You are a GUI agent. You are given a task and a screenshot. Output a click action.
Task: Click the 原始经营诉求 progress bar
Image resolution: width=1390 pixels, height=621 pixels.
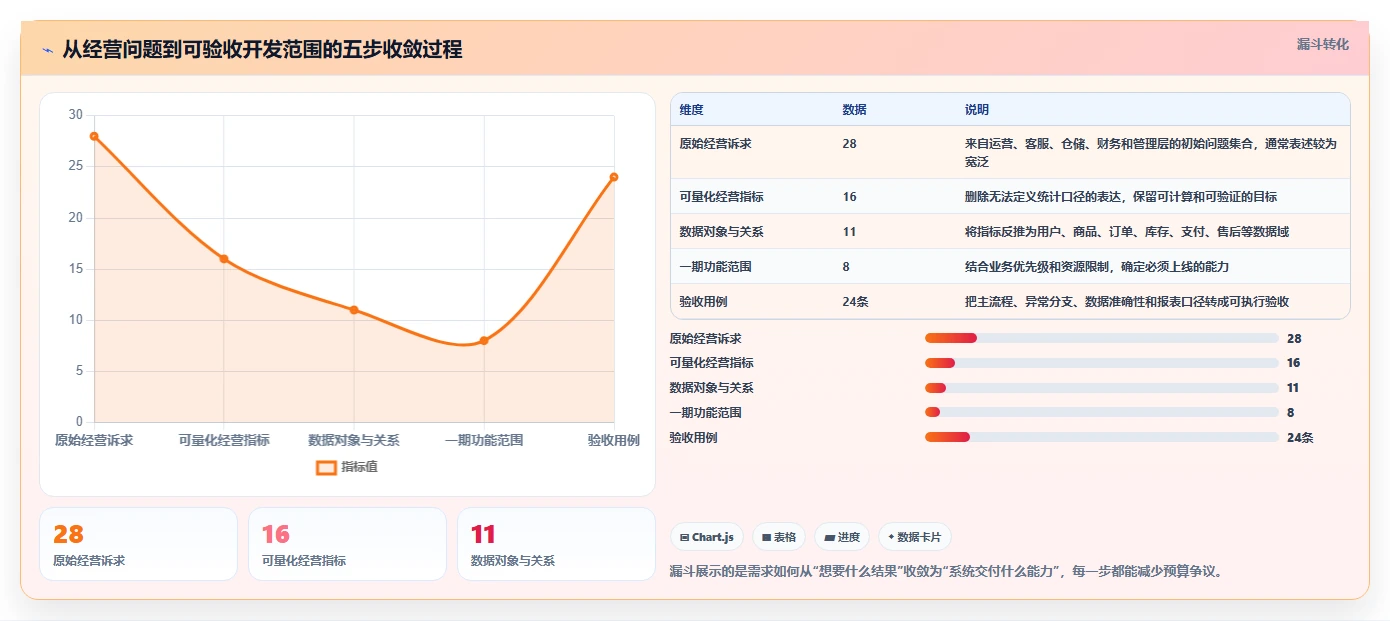pyautogui.click(x=1102, y=339)
